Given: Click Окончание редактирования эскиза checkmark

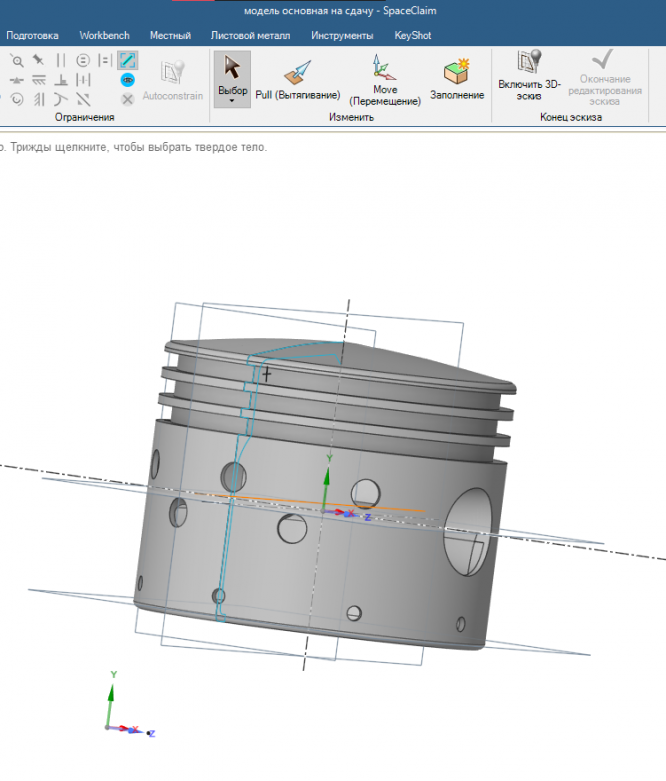Looking at the screenshot, I should coord(605,78).
